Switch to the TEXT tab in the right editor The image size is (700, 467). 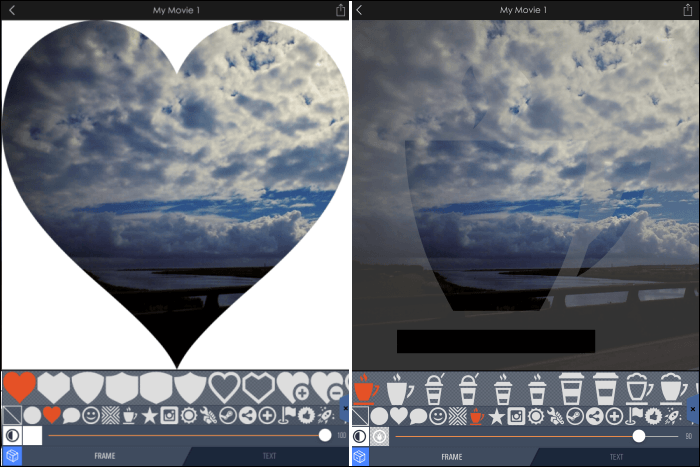[617, 456]
